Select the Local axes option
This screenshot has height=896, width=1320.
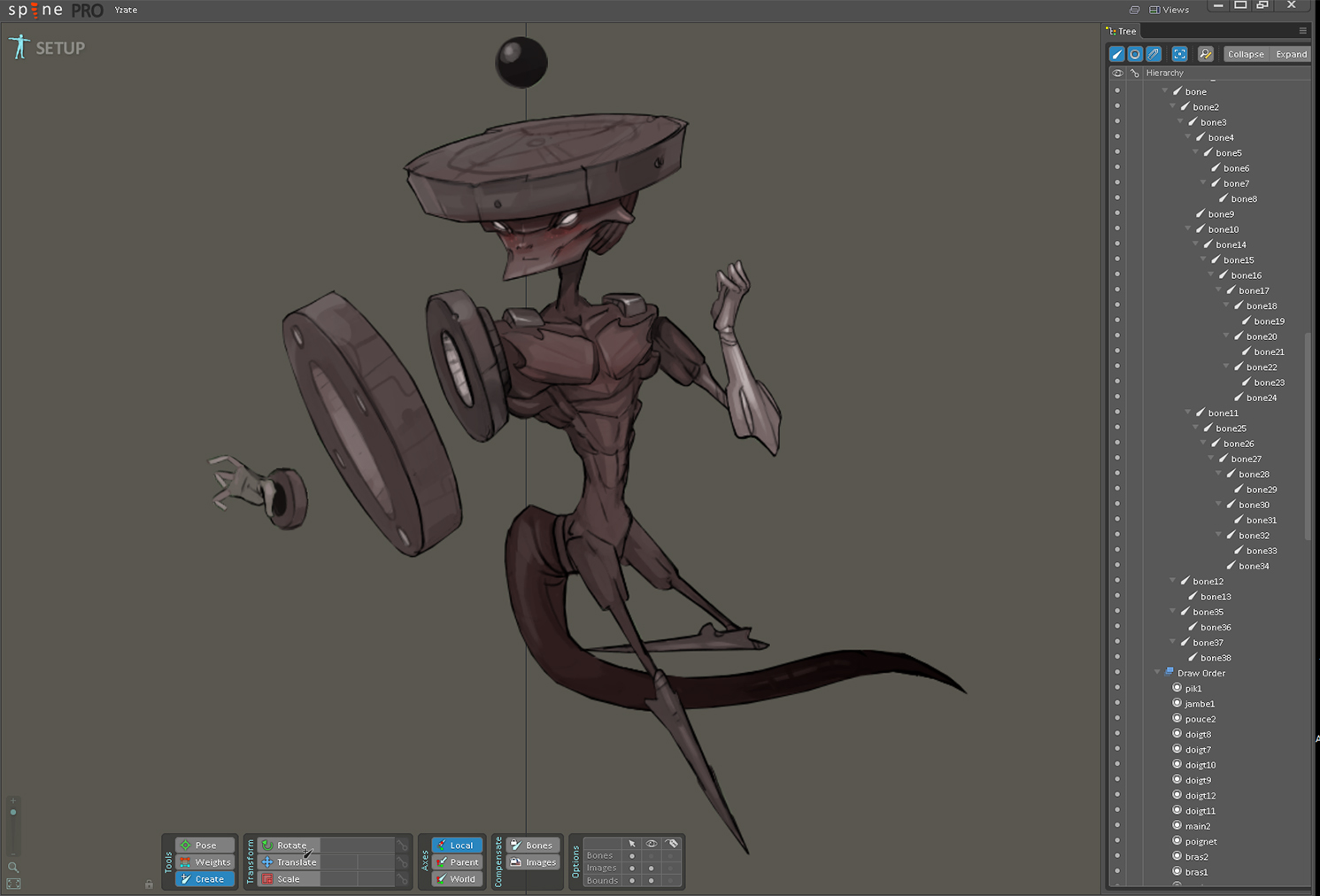(x=457, y=845)
